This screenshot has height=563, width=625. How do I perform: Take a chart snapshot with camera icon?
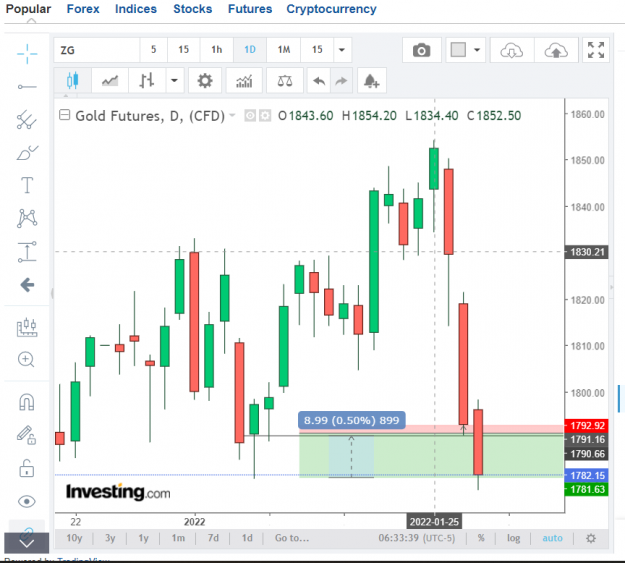click(x=421, y=50)
